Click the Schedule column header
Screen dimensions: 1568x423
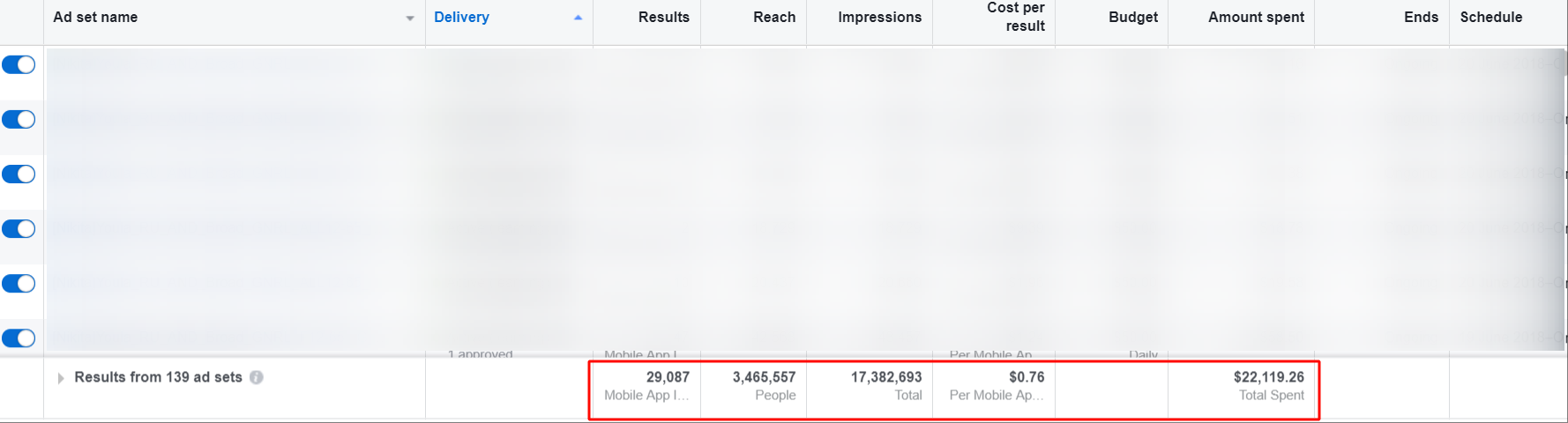pyautogui.click(x=1490, y=18)
